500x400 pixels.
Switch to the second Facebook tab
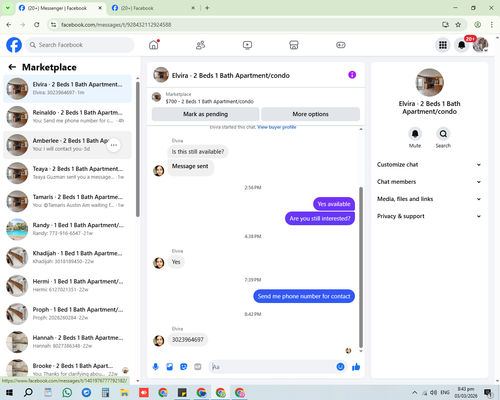[x=153, y=8]
